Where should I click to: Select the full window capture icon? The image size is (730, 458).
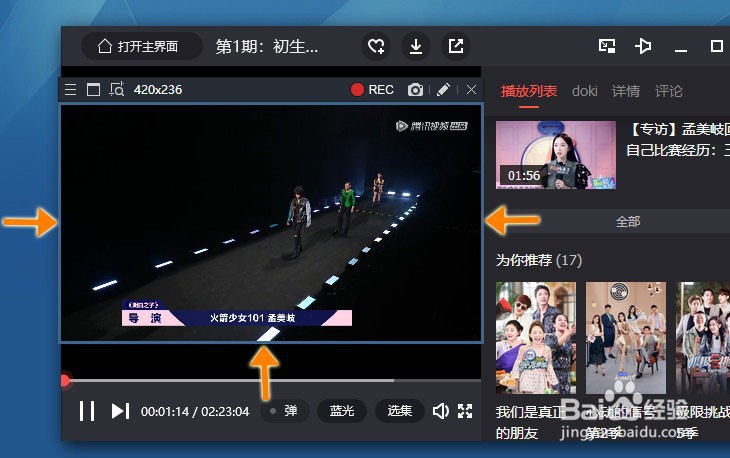click(93, 89)
